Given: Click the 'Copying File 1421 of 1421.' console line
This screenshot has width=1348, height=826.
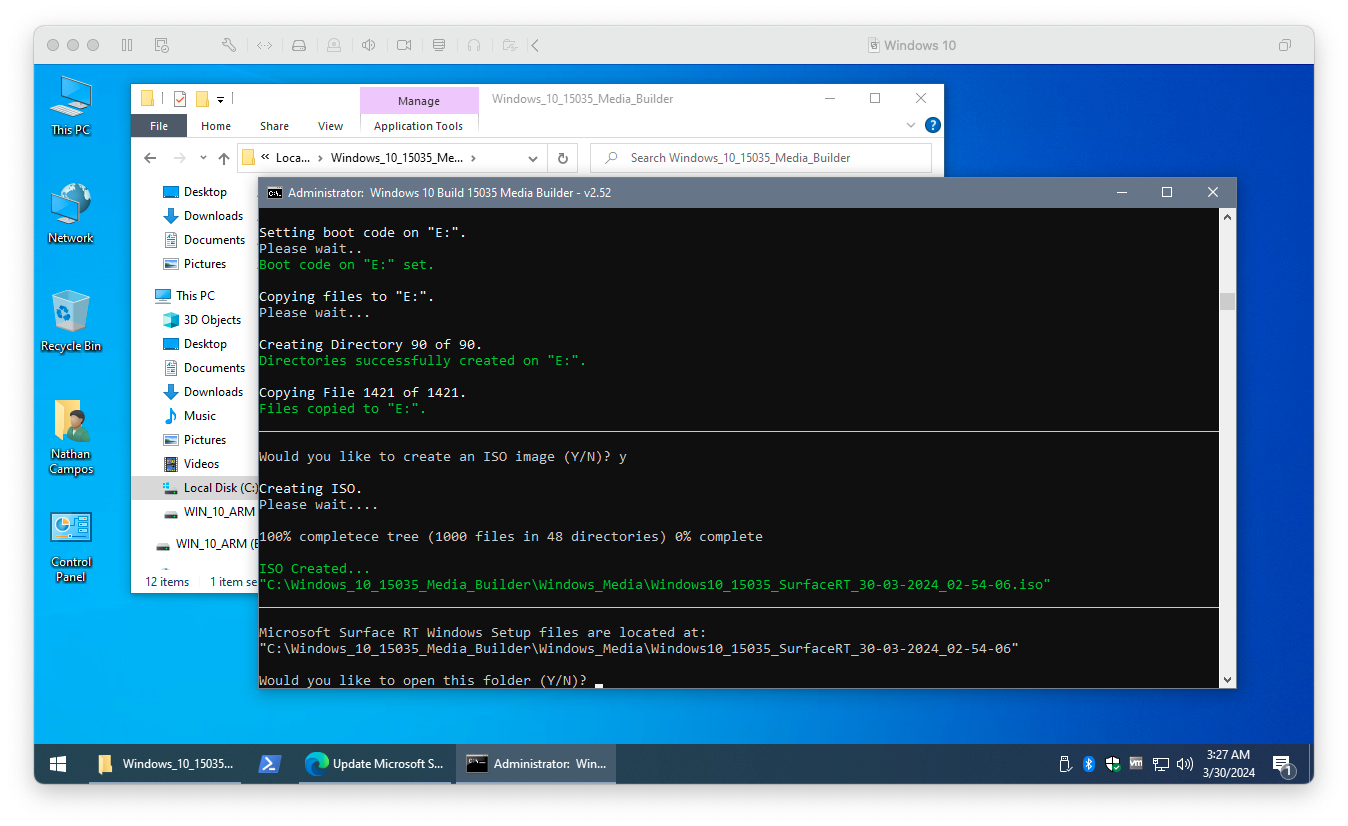Looking at the screenshot, I should pyautogui.click(x=362, y=393).
